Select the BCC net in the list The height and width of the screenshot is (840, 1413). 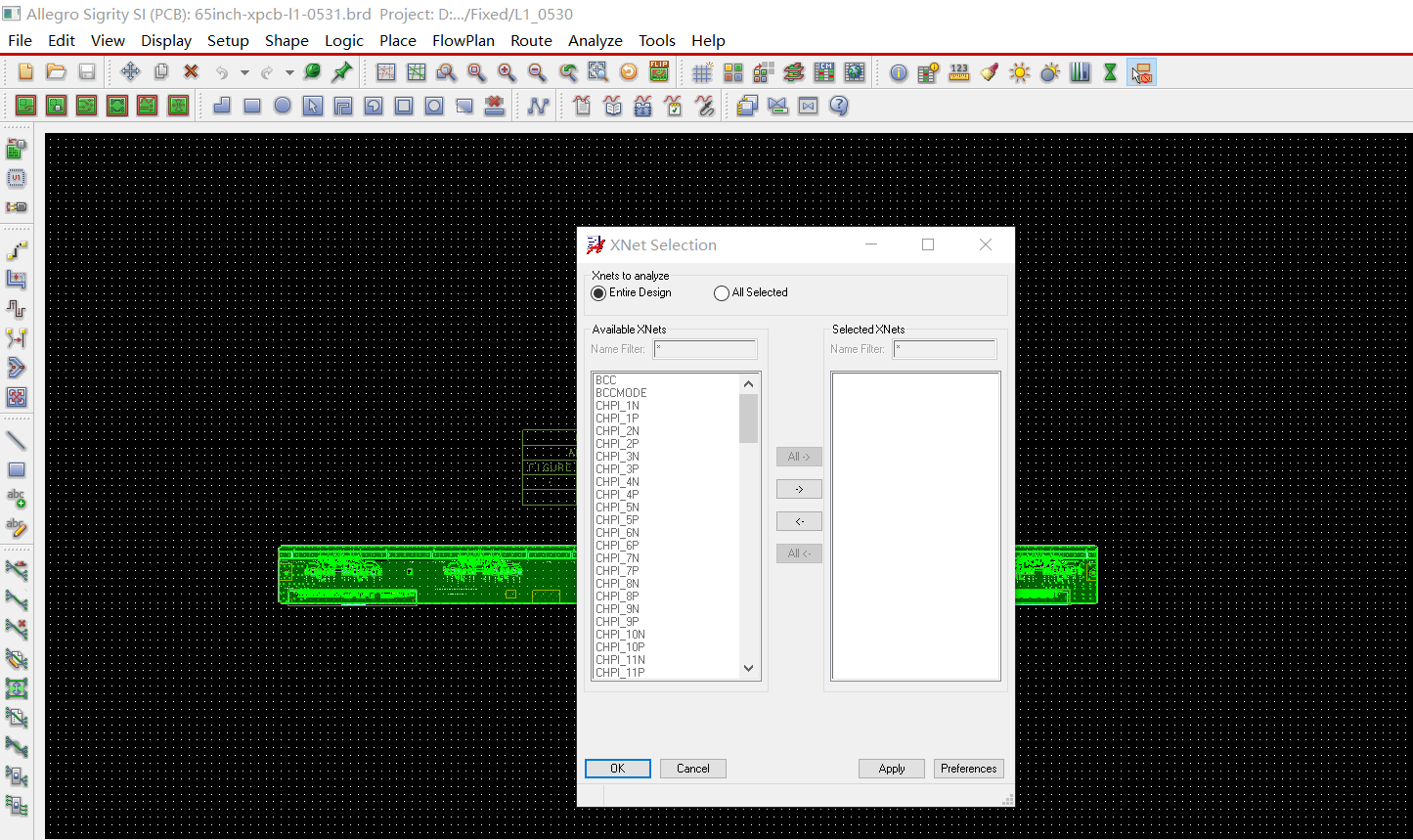[606, 380]
